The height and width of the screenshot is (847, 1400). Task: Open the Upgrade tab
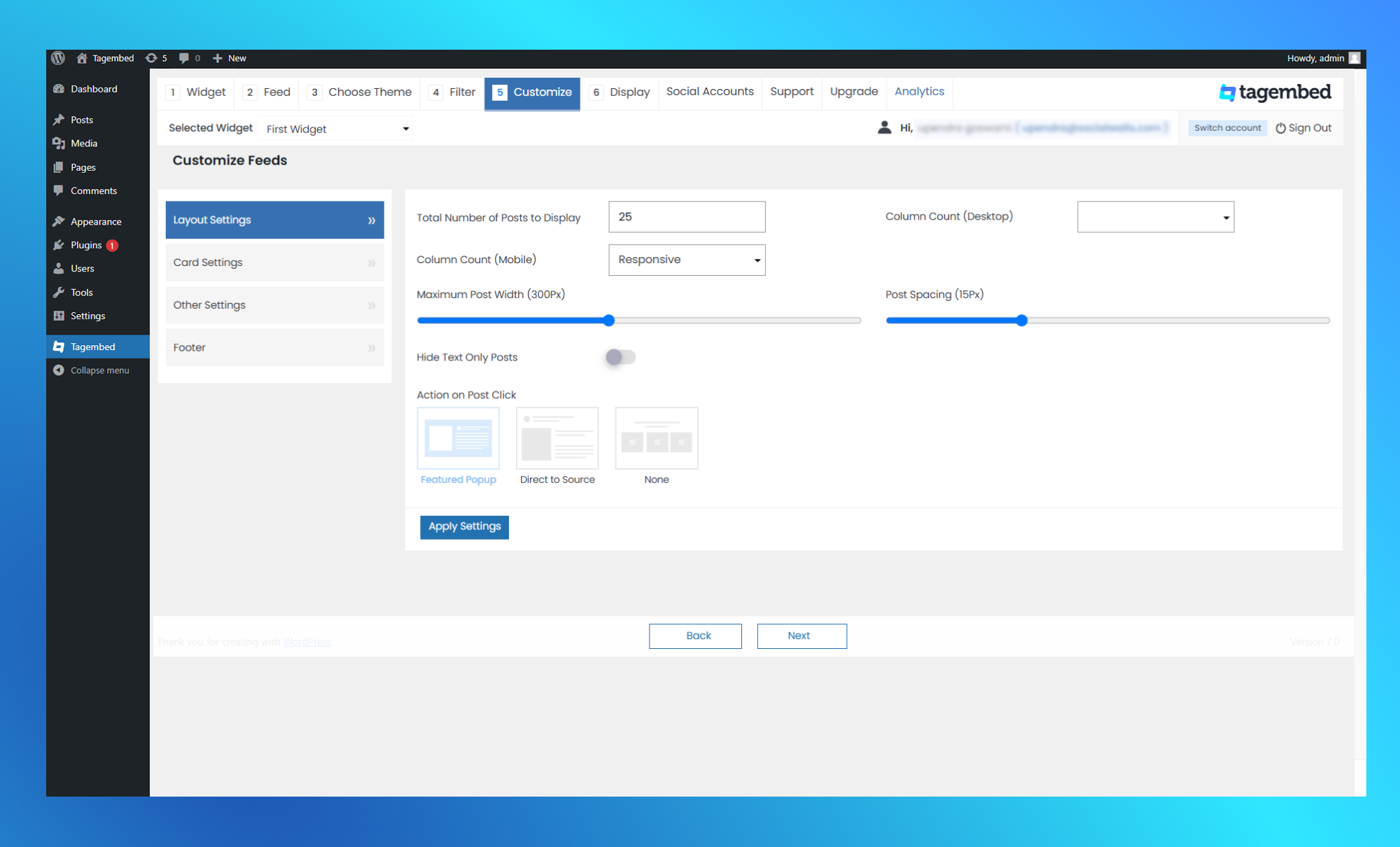click(854, 92)
